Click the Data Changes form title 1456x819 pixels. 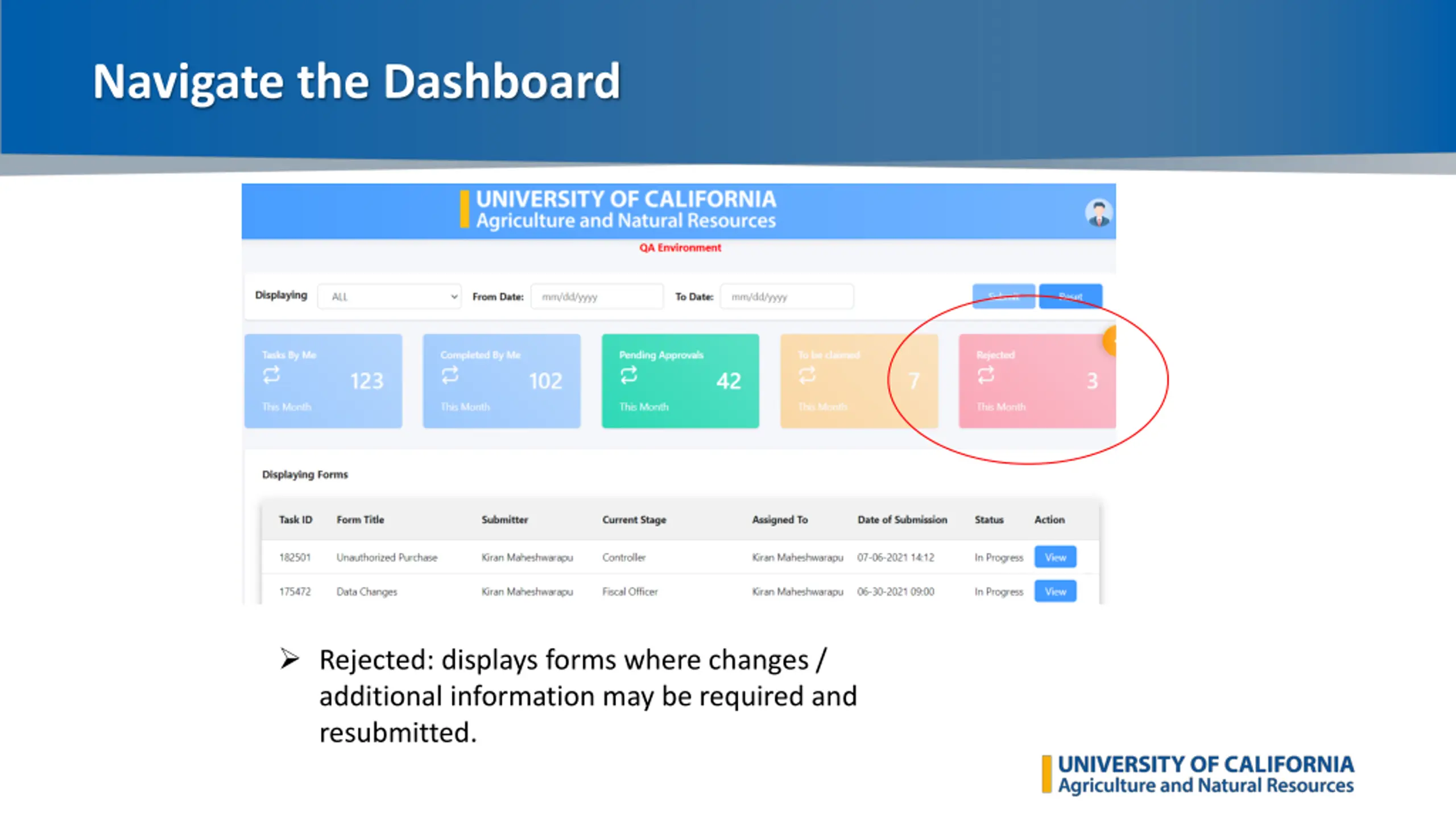[x=366, y=592]
